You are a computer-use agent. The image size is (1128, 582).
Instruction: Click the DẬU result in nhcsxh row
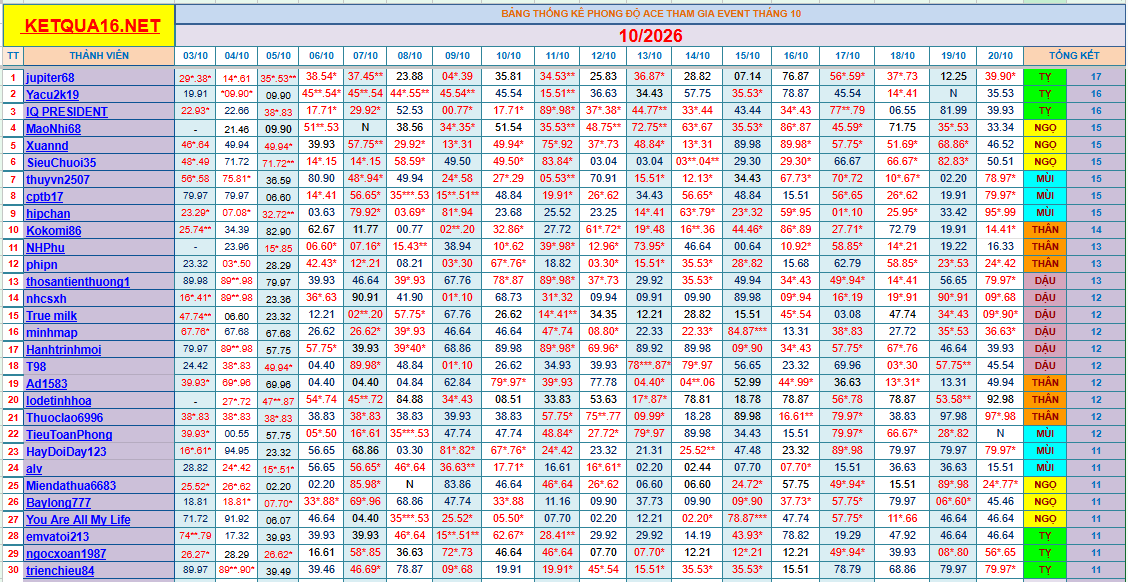1045,299
